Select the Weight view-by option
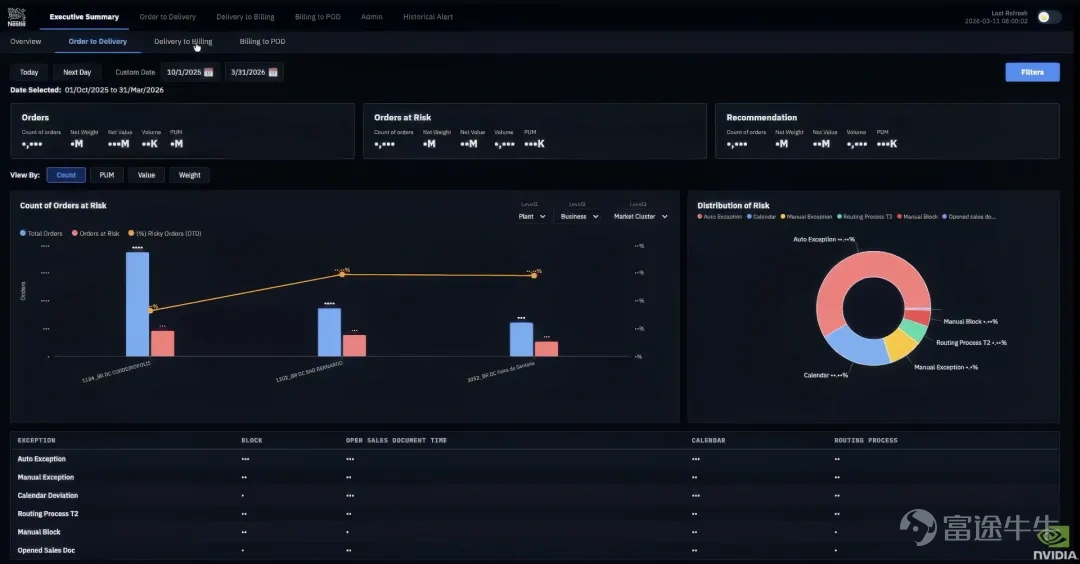The width and height of the screenshot is (1080, 564). coord(189,175)
